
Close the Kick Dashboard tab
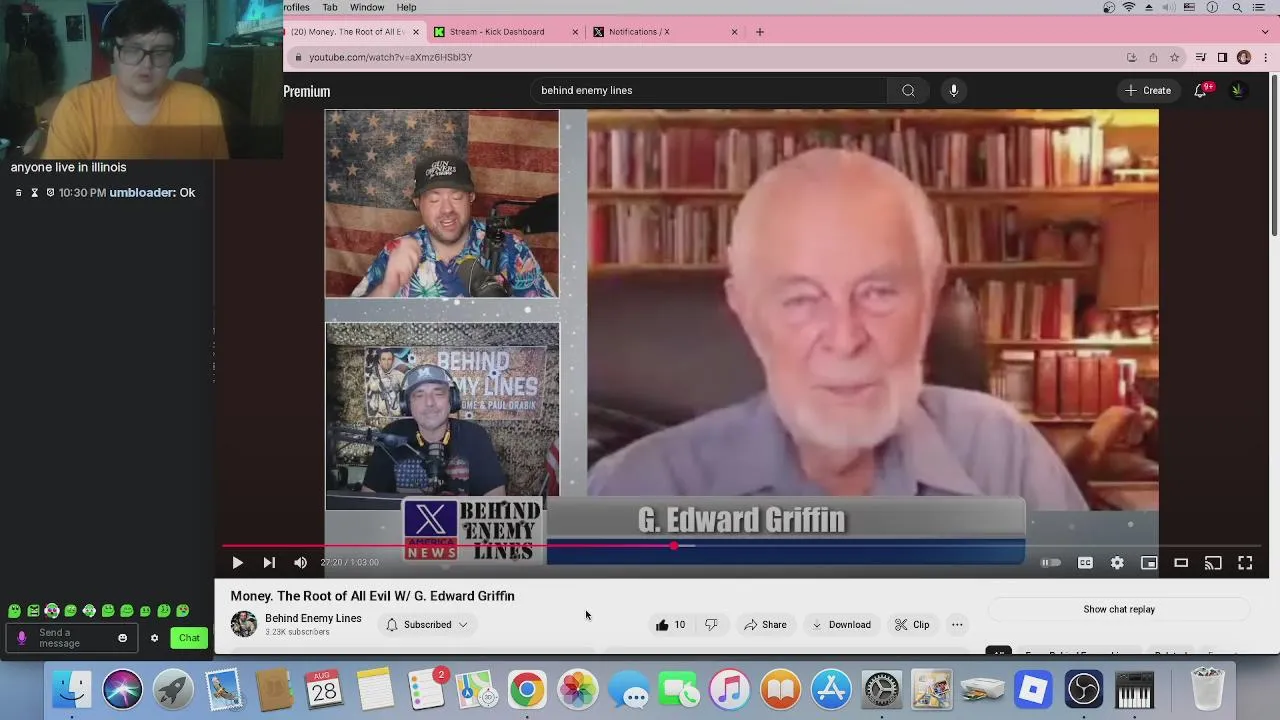pos(575,32)
